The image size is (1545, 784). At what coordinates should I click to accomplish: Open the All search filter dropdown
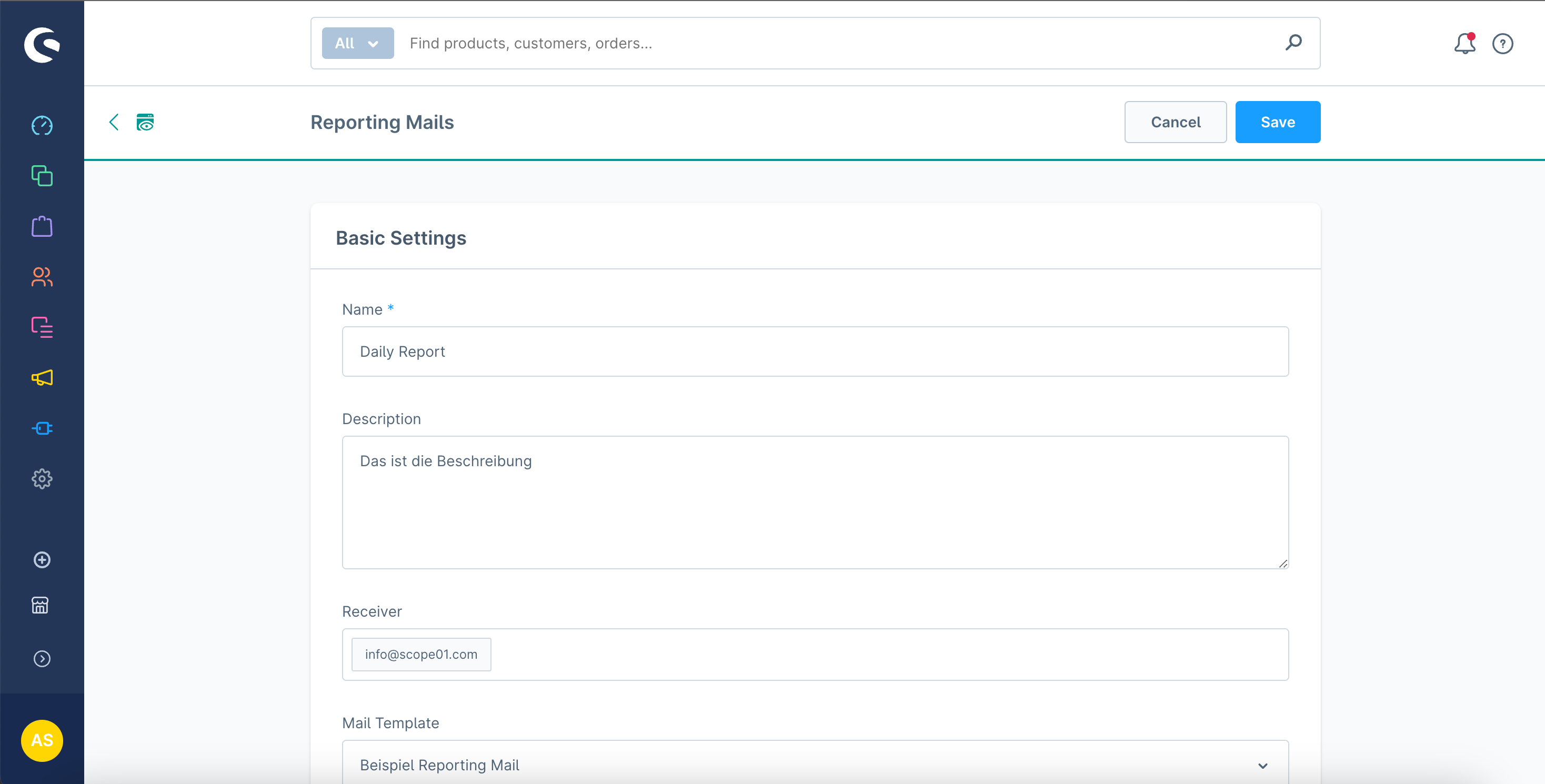(x=357, y=43)
